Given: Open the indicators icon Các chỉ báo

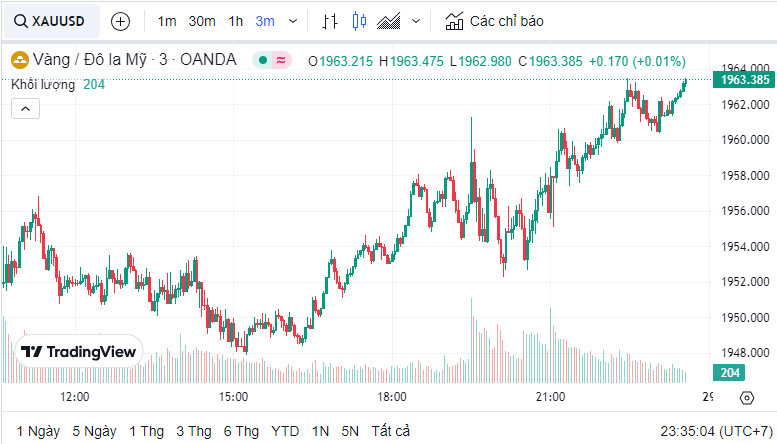Looking at the screenshot, I should pyautogui.click(x=495, y=20).
